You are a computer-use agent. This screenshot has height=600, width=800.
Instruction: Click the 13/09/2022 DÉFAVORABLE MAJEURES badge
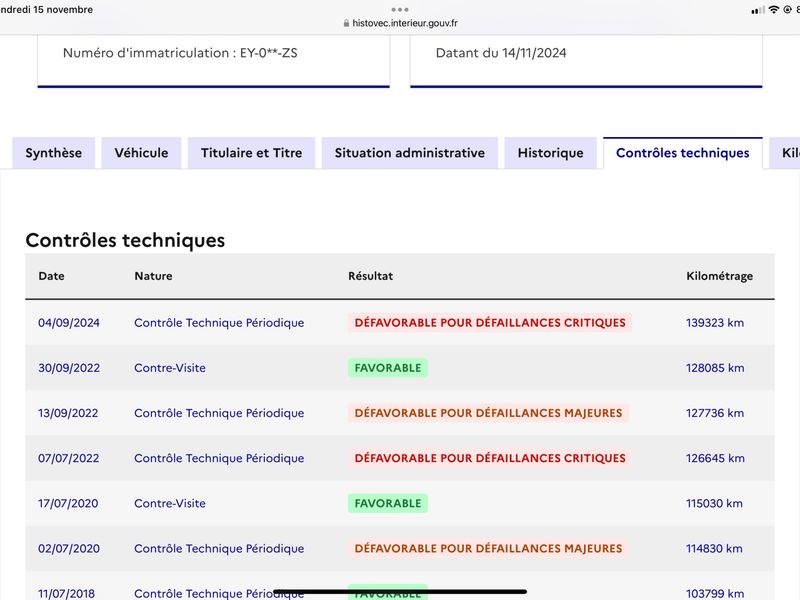[x=488, y=413]
